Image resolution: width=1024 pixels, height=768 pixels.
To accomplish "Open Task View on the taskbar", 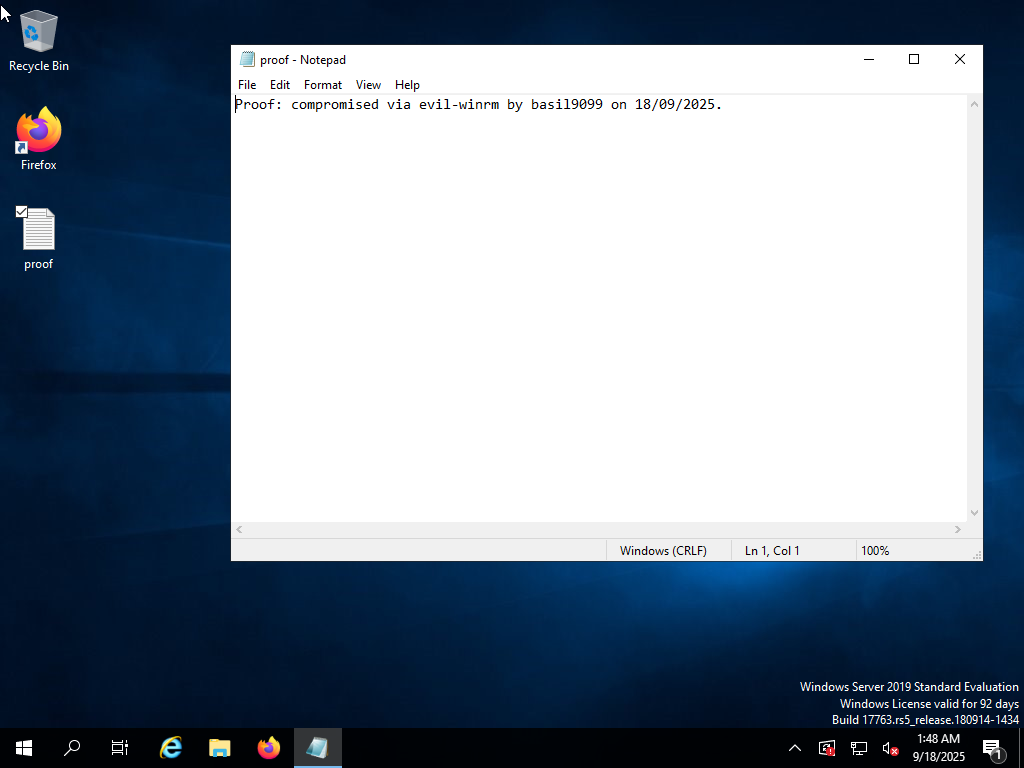I will pos(119,747).
